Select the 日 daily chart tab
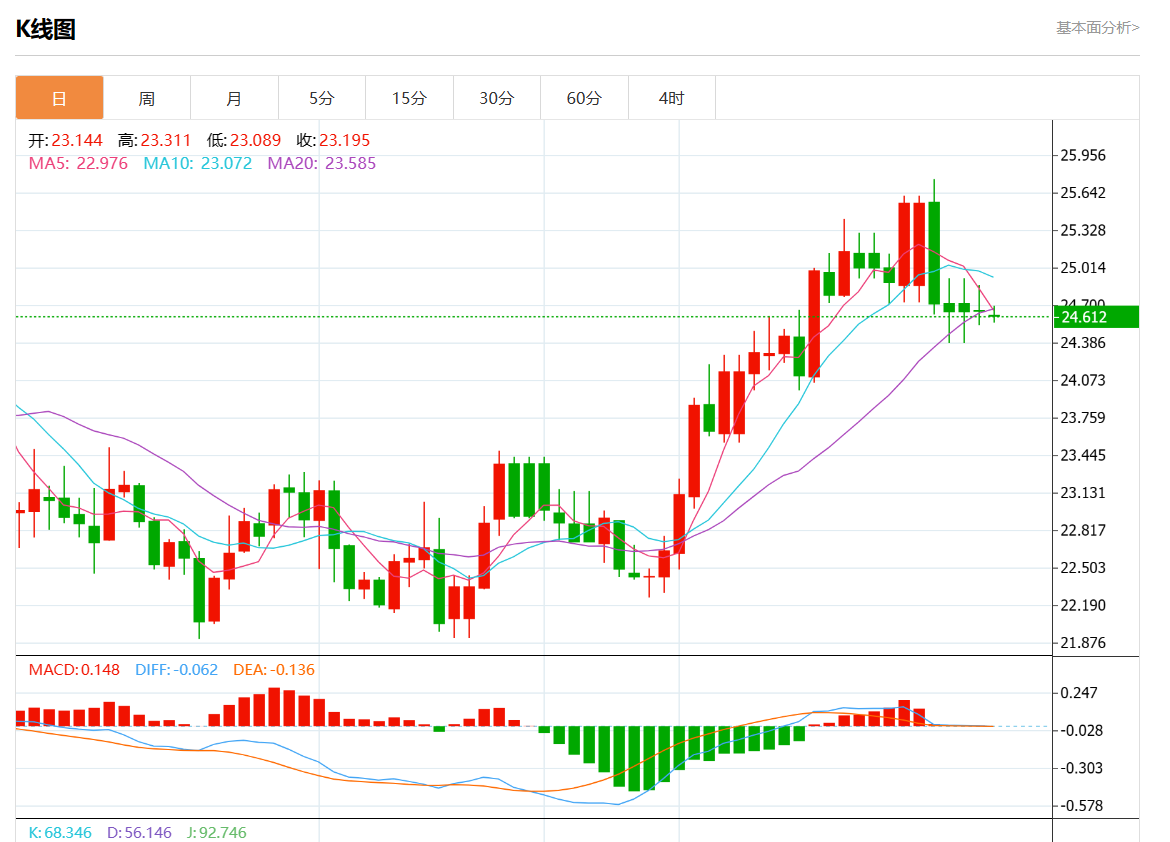The width and height of the screenshot is (1170, 842). pyautogui.click(x=59, y=98)
